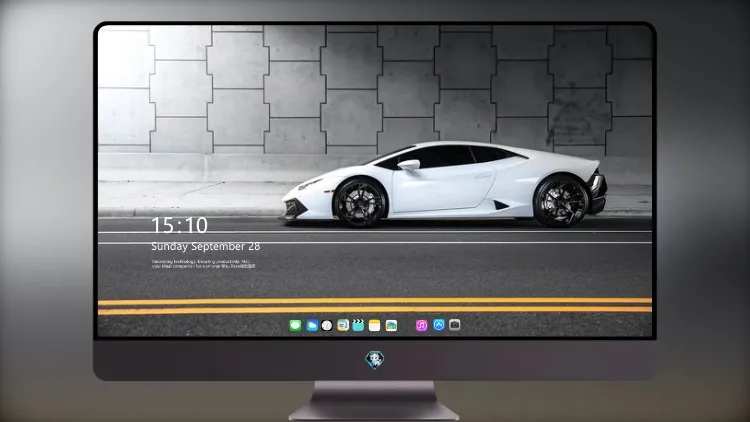Launch the pink iTunes music app
The height and width of the screenshot is (422, 750).
421,325
